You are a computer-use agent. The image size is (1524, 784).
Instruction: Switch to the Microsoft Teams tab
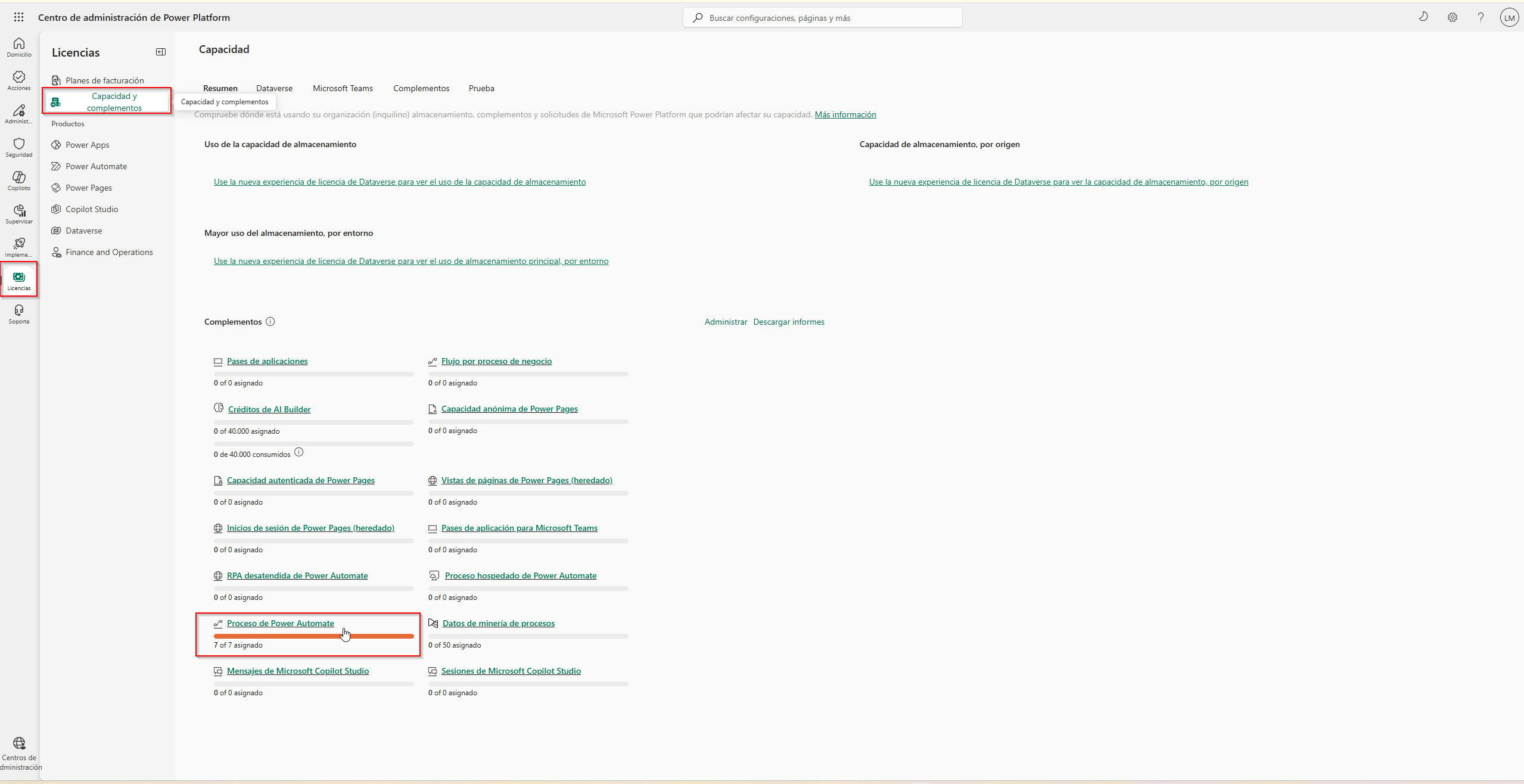tap(343, 88)
